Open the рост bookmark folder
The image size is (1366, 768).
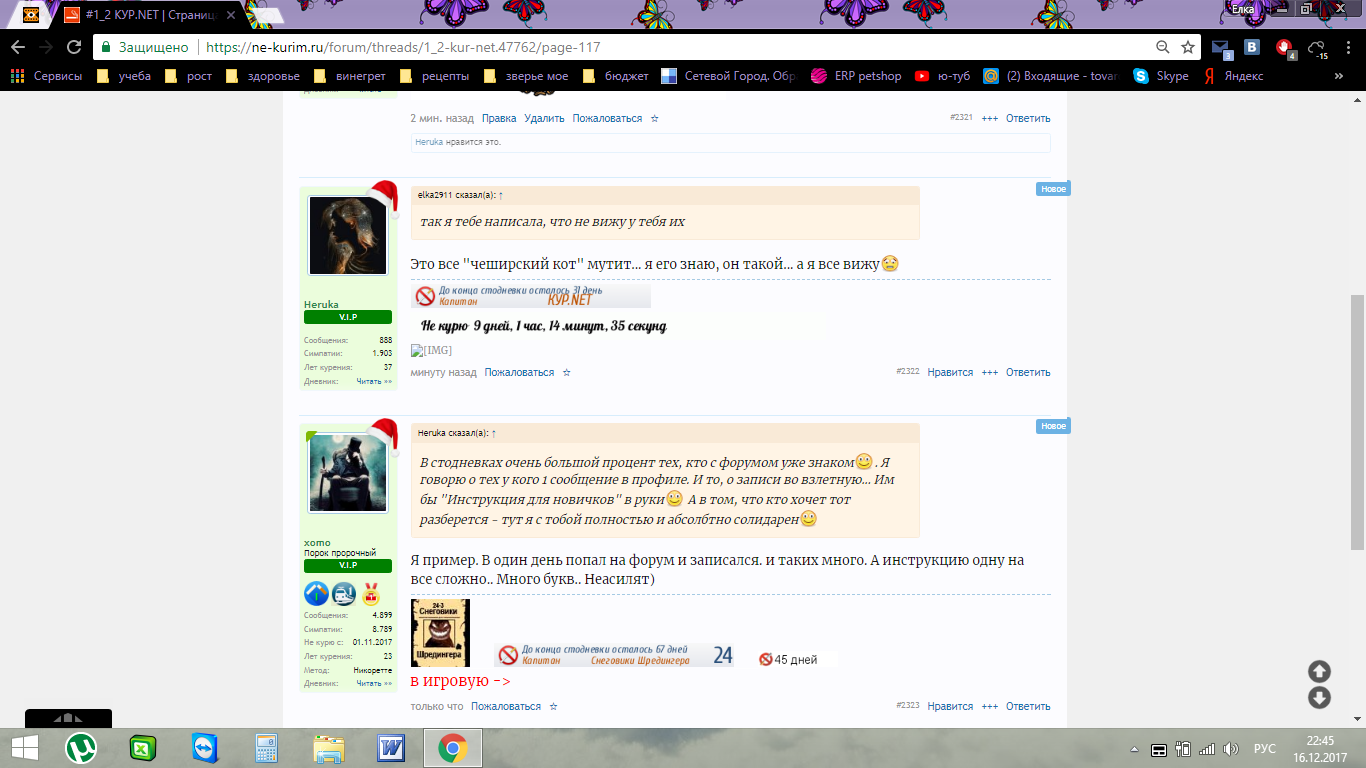[x=189, y=76]
